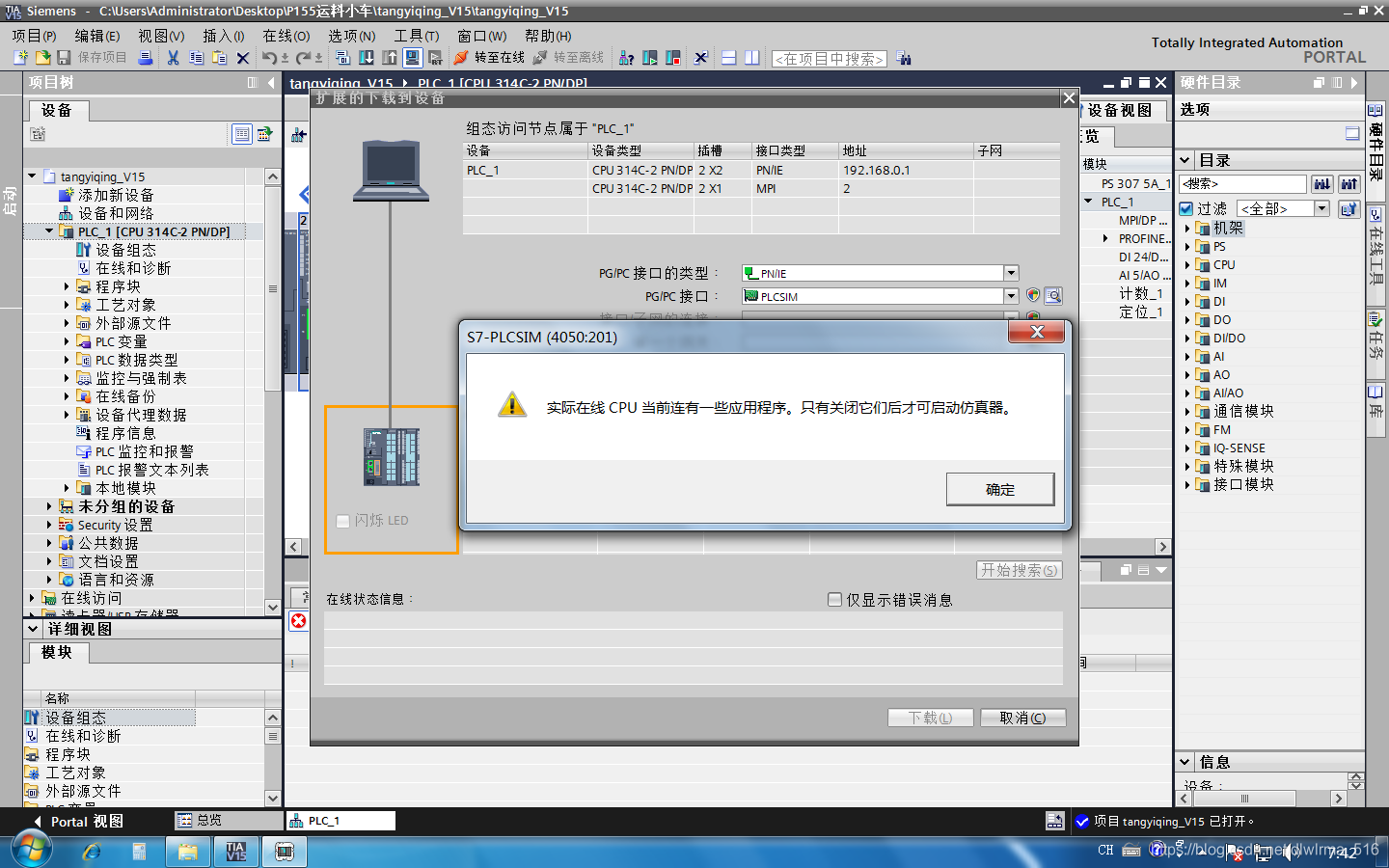
Task: Click the 转至离线 toolbar button
Action: [569, 58]
